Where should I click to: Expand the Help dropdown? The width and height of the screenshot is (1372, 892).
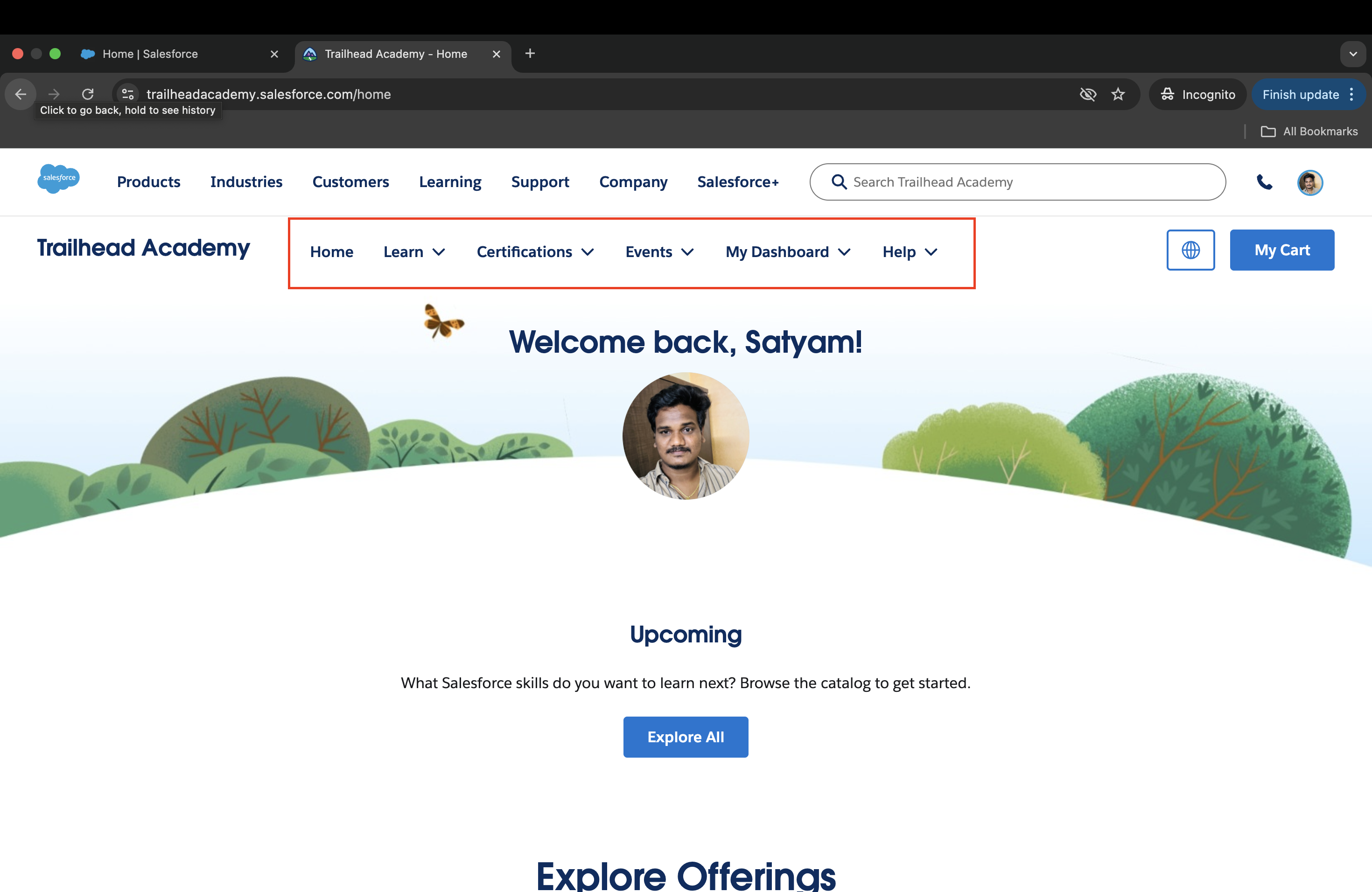pos(910,252)
